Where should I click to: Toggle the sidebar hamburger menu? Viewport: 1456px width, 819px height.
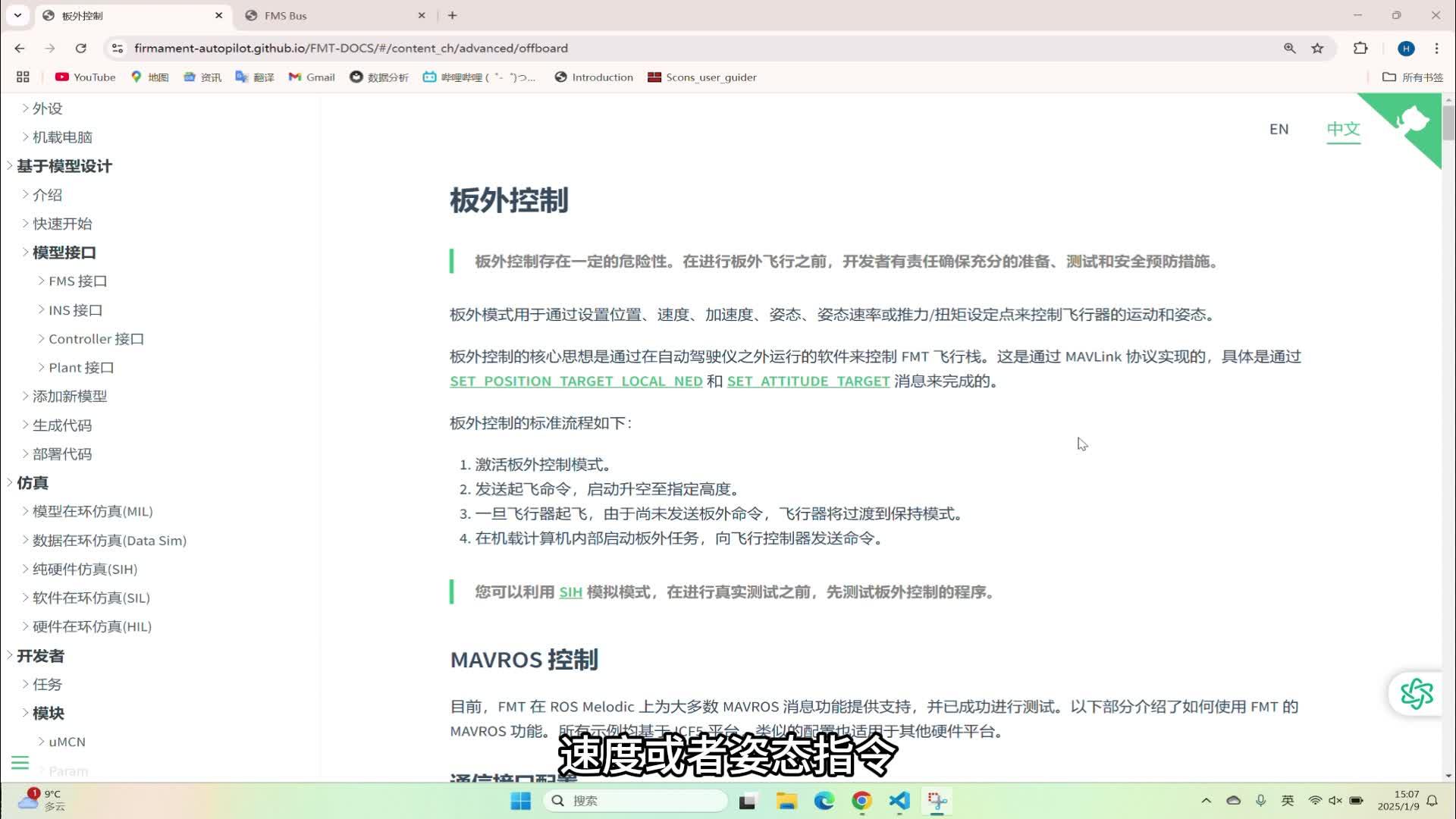click(20, 762)
